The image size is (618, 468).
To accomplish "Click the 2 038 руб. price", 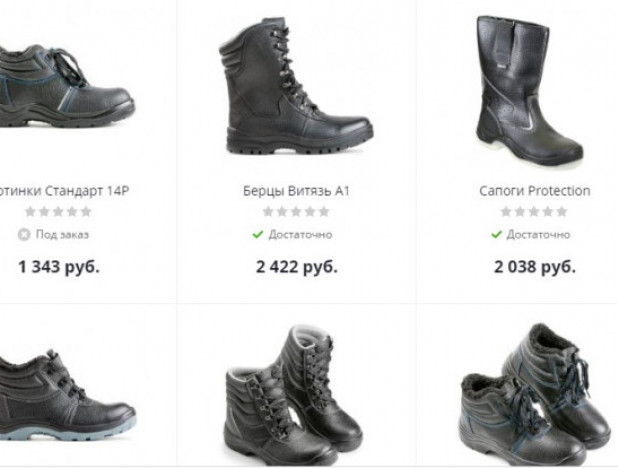I will (x=535, y=267).
